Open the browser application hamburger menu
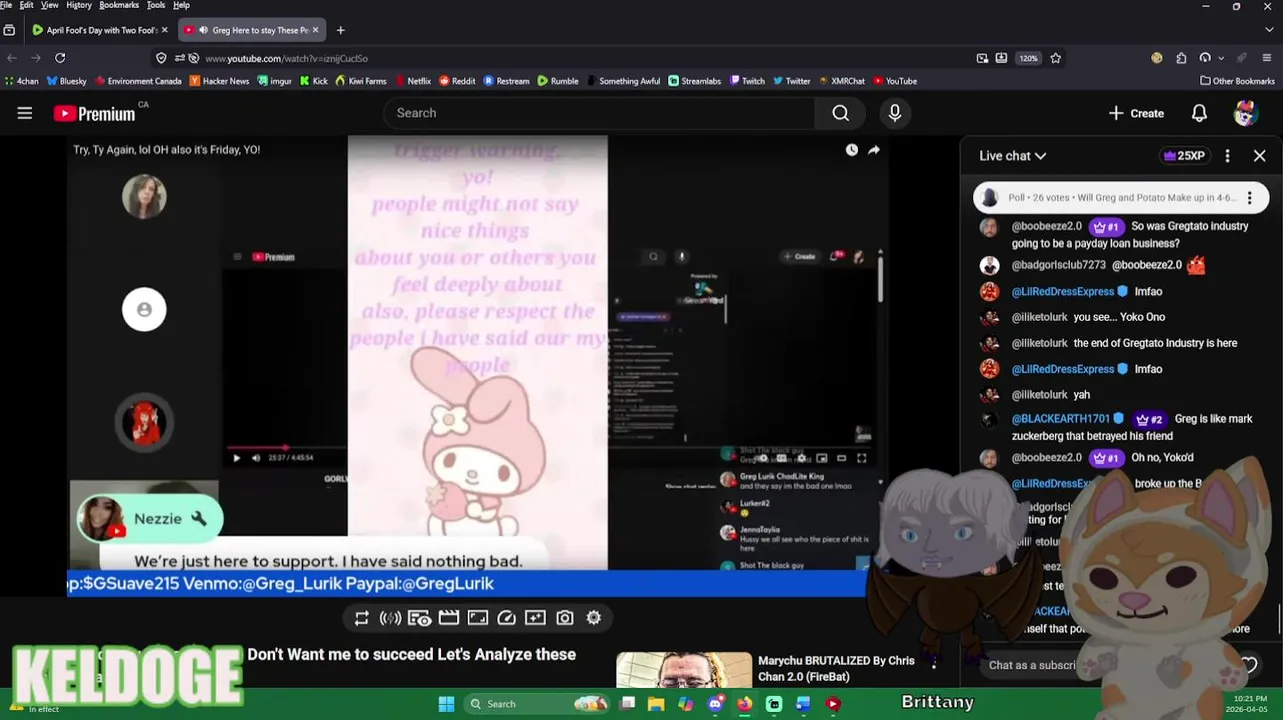Image resolution: width=1283 pixels, height=720 pixels. (1267, 58)
